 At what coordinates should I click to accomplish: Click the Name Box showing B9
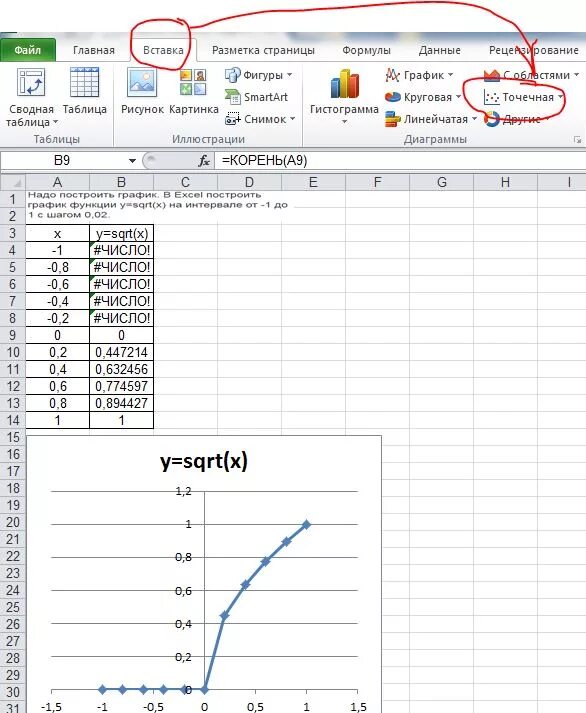click(x=62, y=161)
